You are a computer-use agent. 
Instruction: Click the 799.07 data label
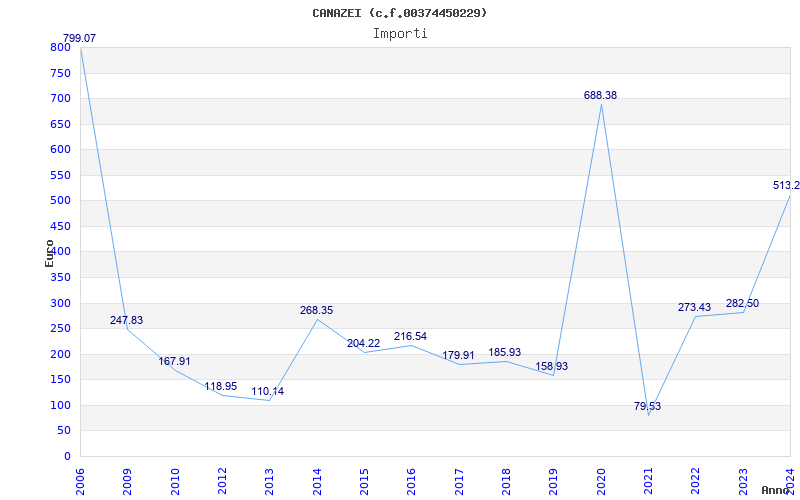tap(80, 38)
